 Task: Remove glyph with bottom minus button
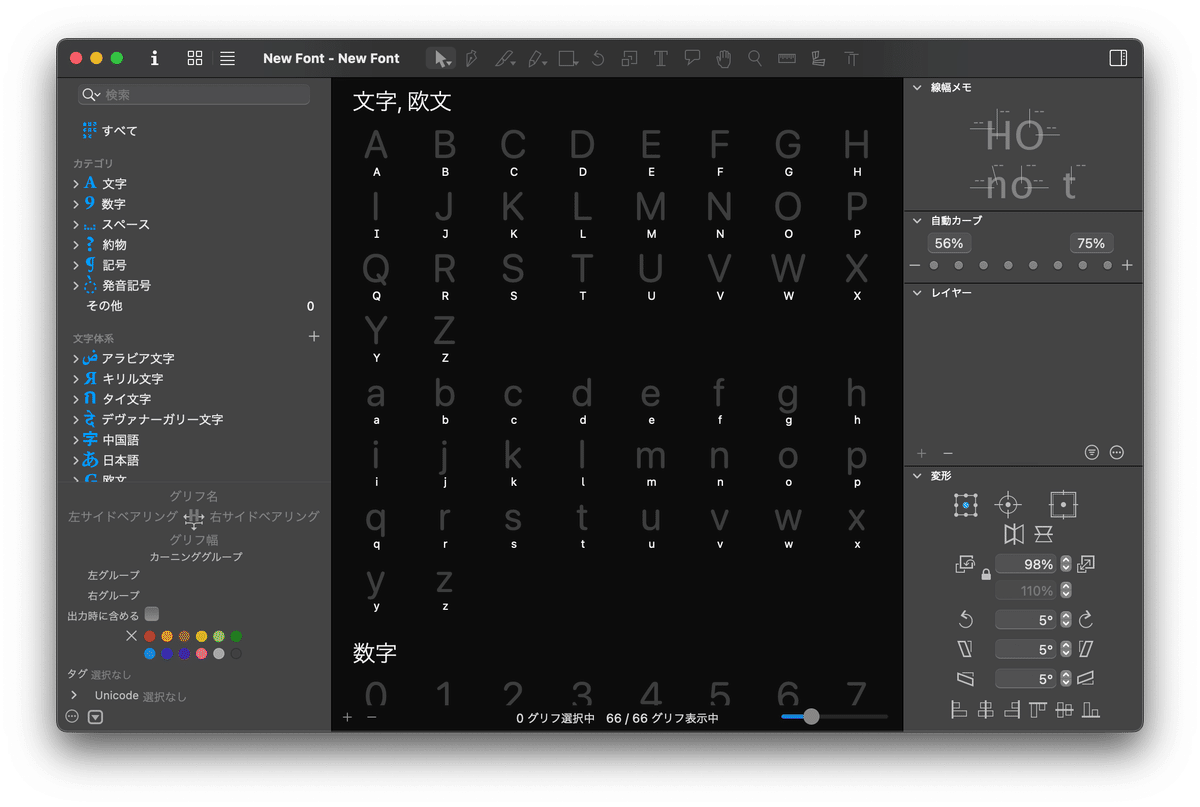click(x=371, y=717)
